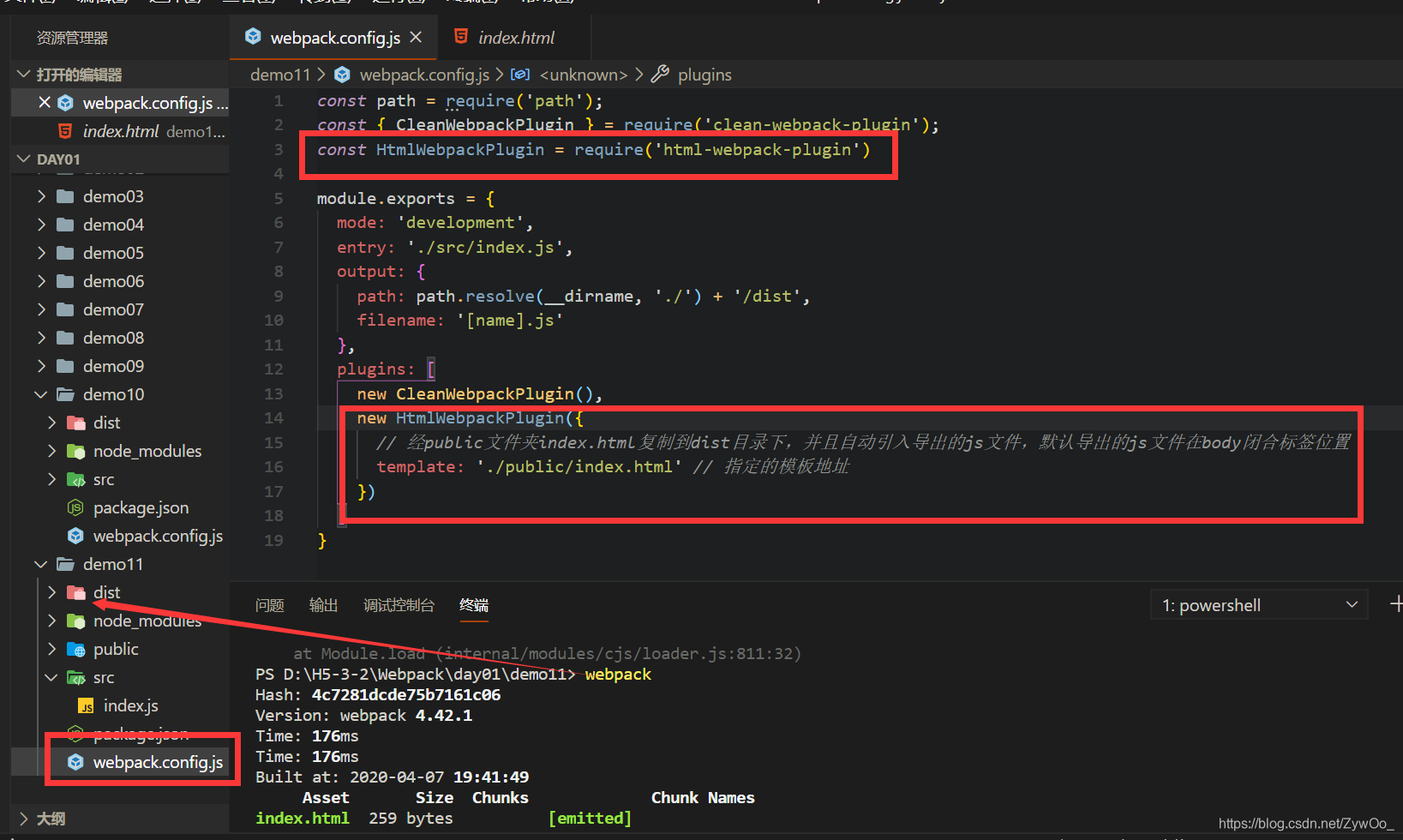Screen dimensions: 1403x840
Task: Close webpack.config.js in the open editors list
Action: [45, 103]
